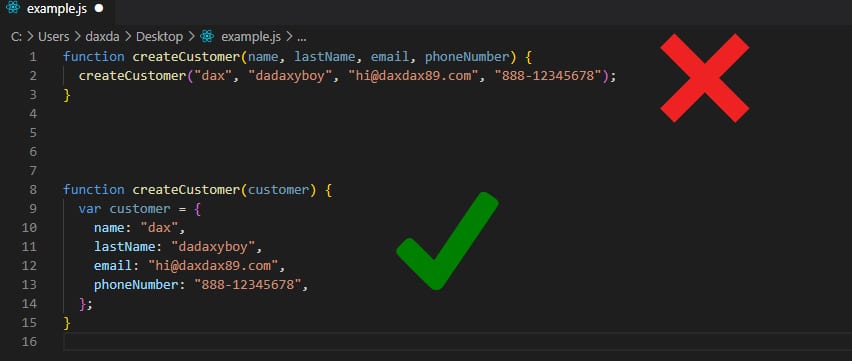Click the email parameter on line 1
Image resolution: width=852 pixels, height=361 pixels.
coord(390,57)
